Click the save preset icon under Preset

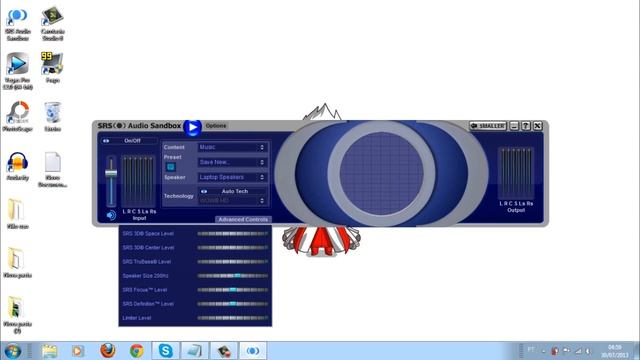pos(171,167)
